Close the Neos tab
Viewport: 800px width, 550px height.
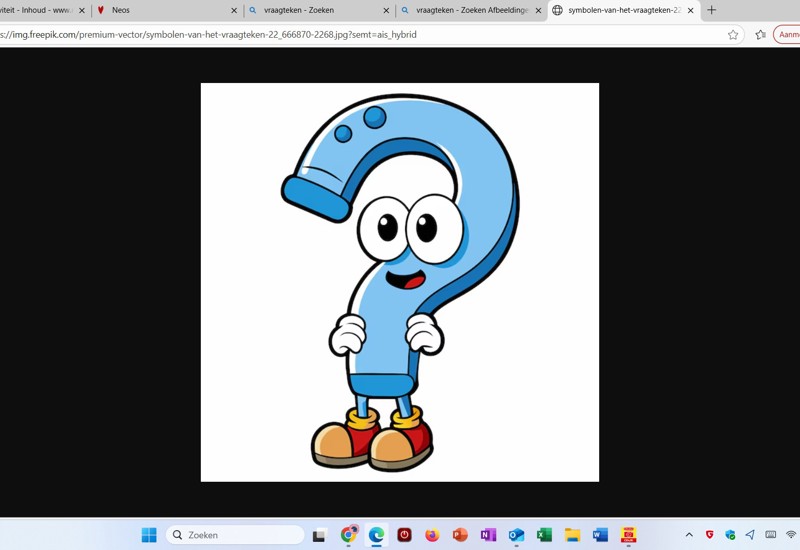234,10
